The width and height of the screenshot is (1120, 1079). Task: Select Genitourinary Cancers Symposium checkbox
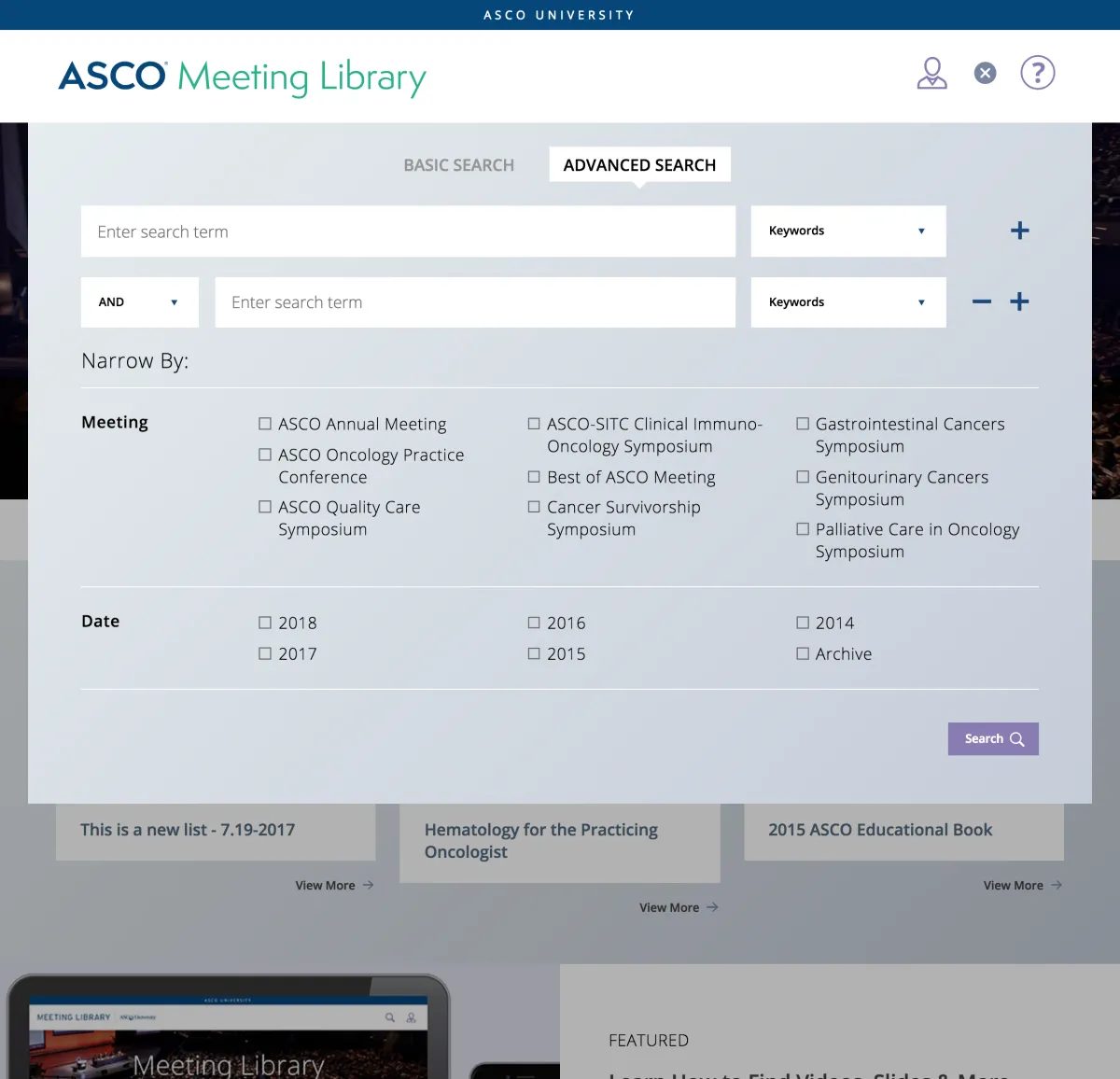point(803,477)
